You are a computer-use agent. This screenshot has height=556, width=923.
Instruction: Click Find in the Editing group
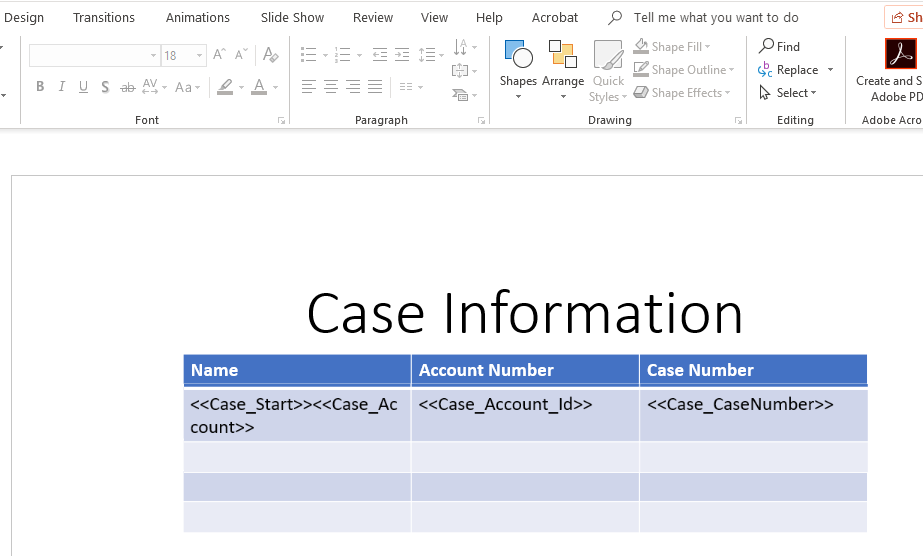(779, 46)
